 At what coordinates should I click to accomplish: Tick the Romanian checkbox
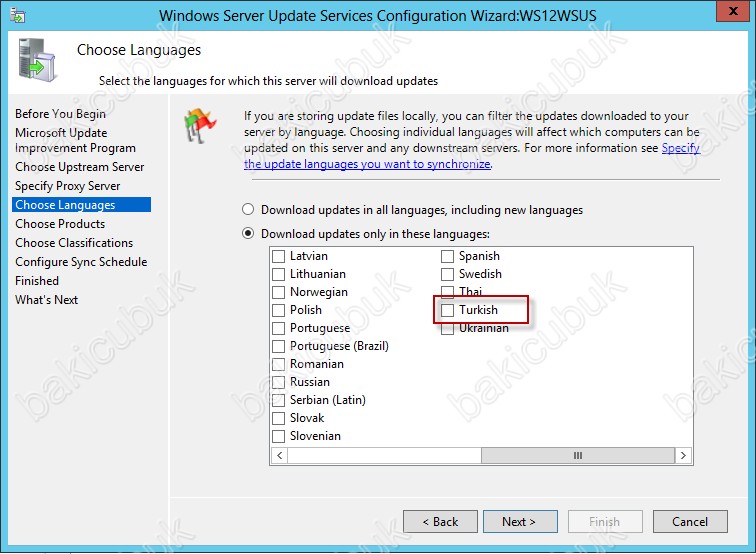pyautogui.click(x=279, y=364)
